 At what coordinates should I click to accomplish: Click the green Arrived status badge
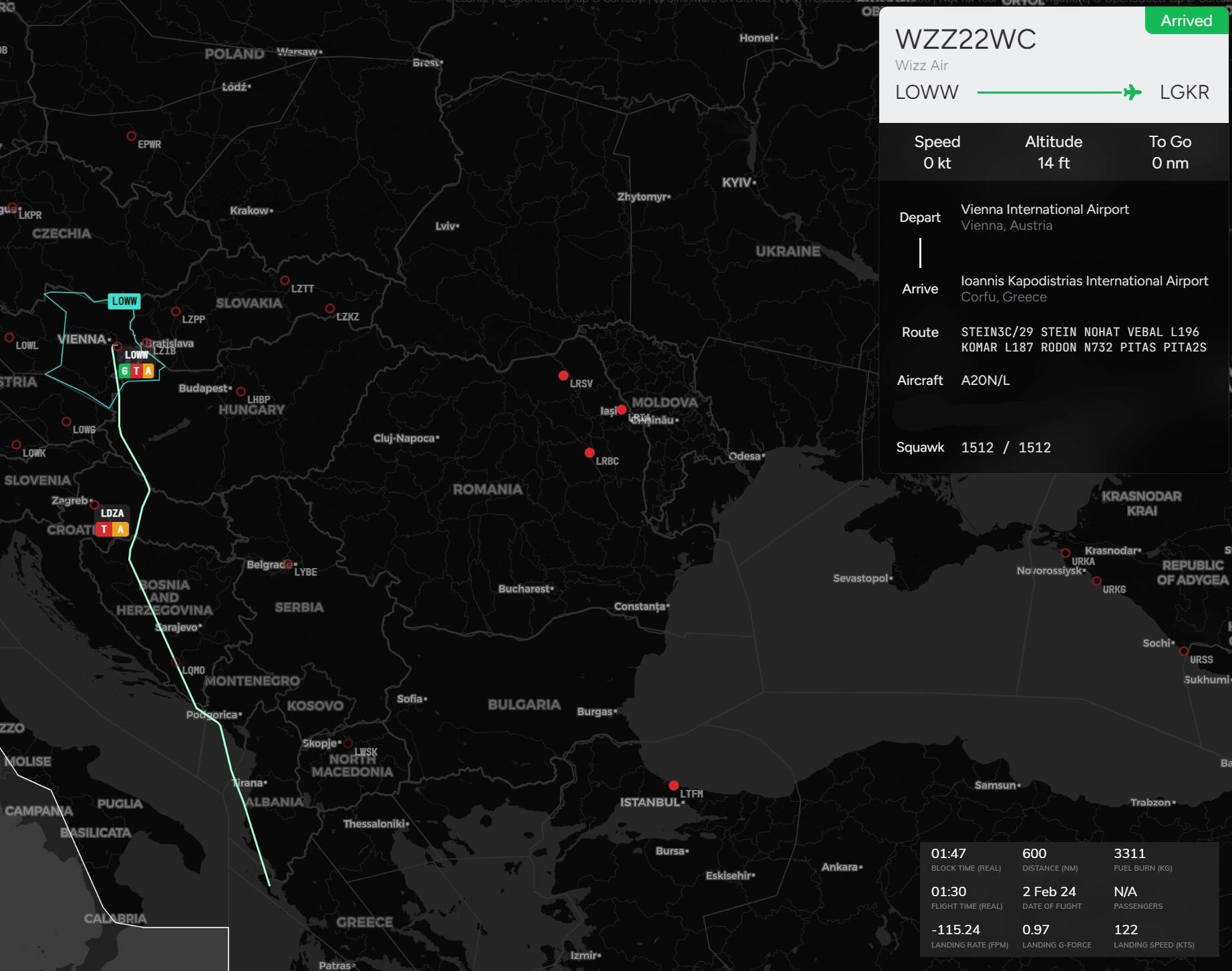pos(1186,21)
